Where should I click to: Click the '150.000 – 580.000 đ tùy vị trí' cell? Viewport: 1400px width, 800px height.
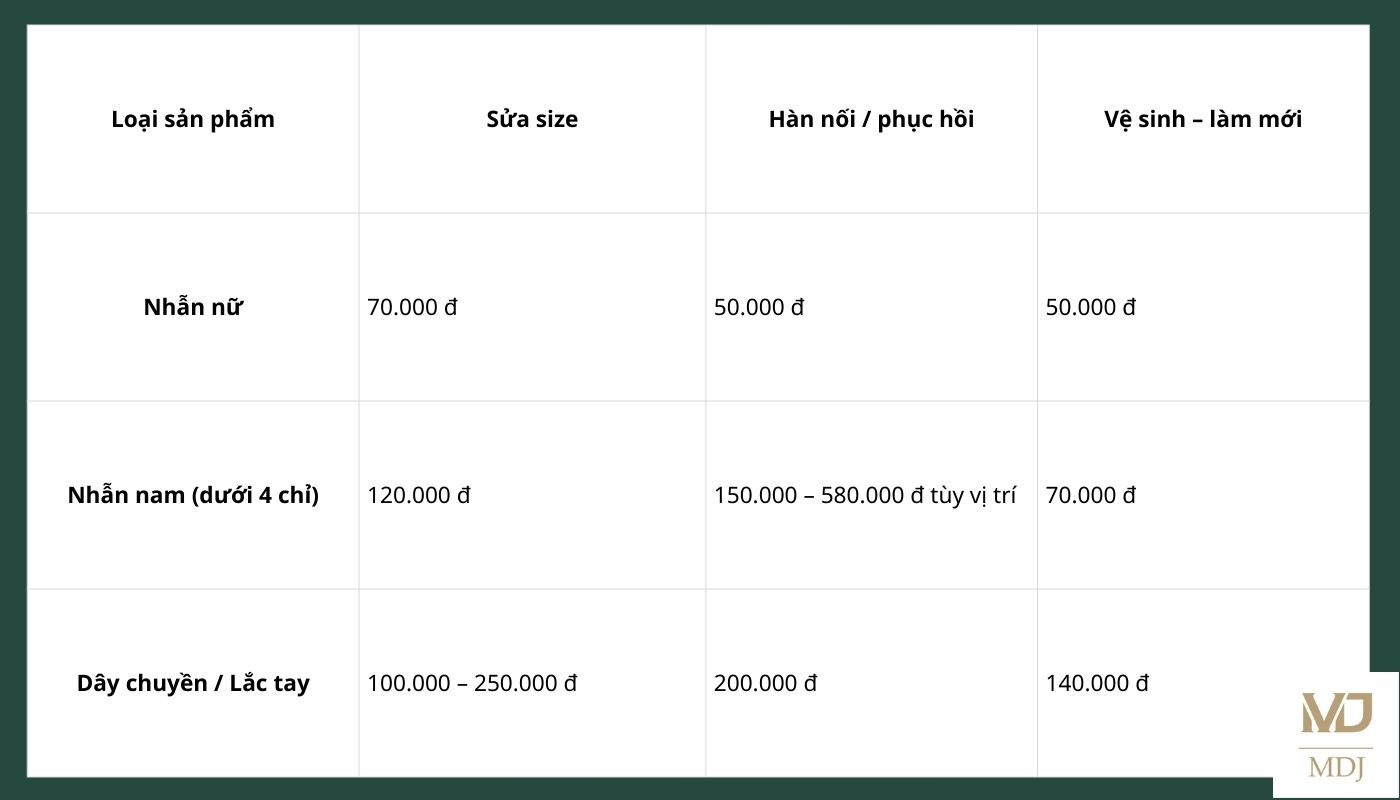click(x=864, y=495)
